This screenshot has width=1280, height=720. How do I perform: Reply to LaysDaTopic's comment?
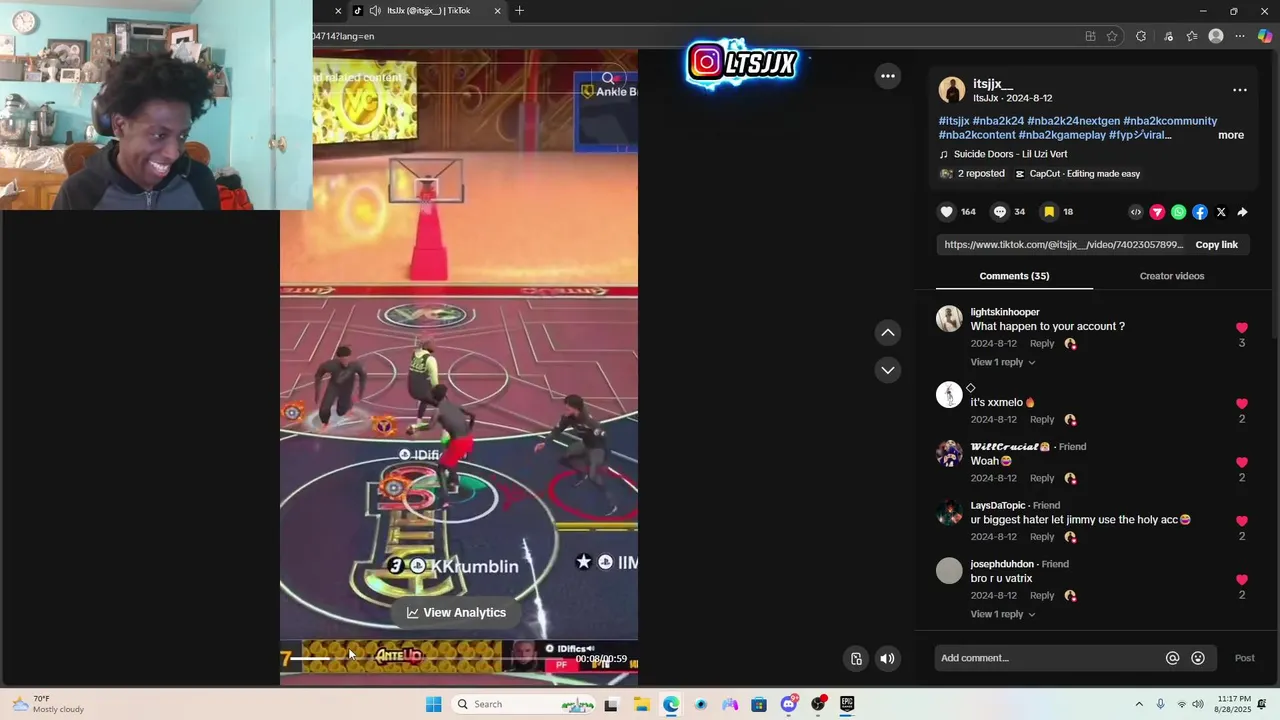tap(1042, 537)
